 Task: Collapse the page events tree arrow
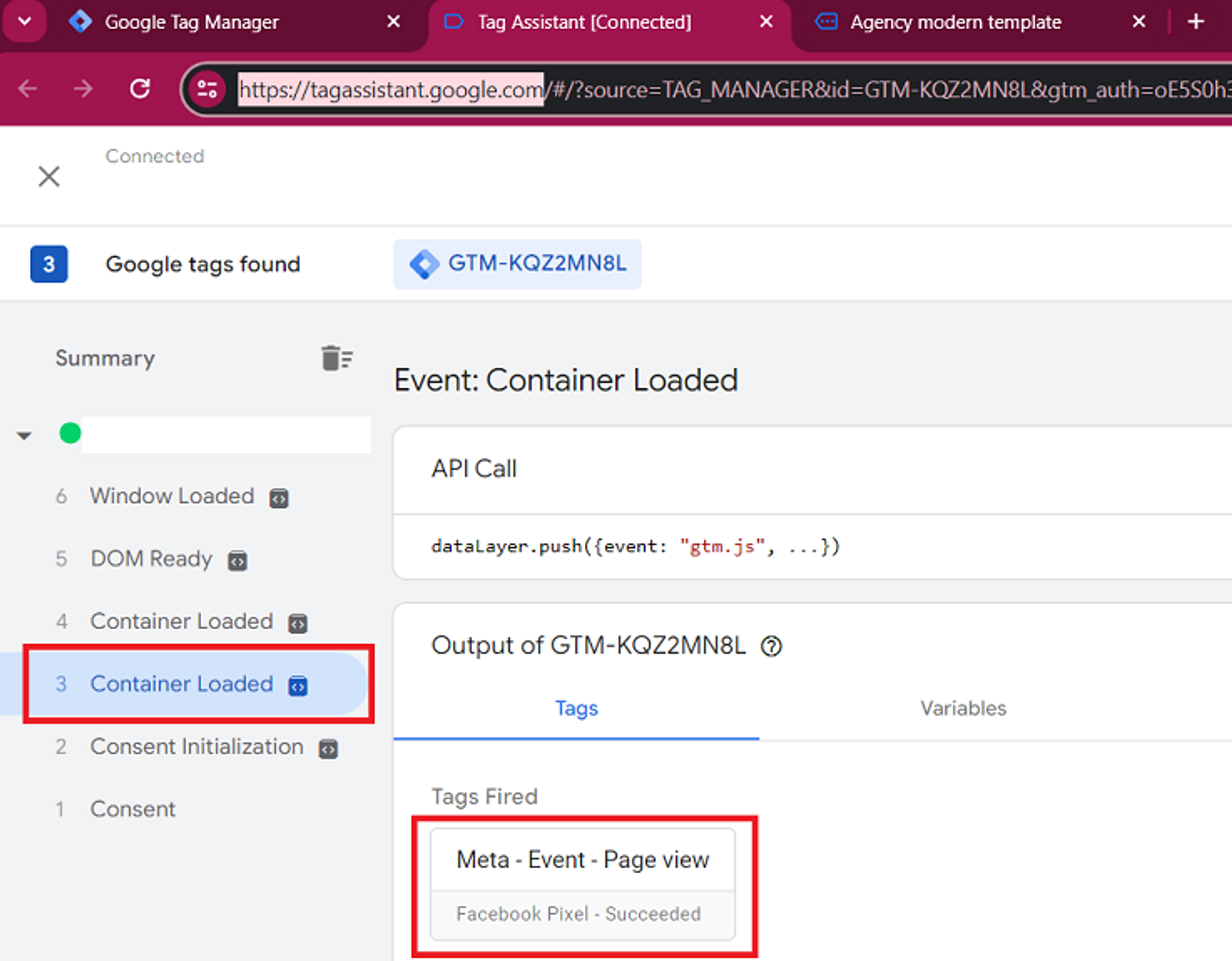tap(24, 436)
